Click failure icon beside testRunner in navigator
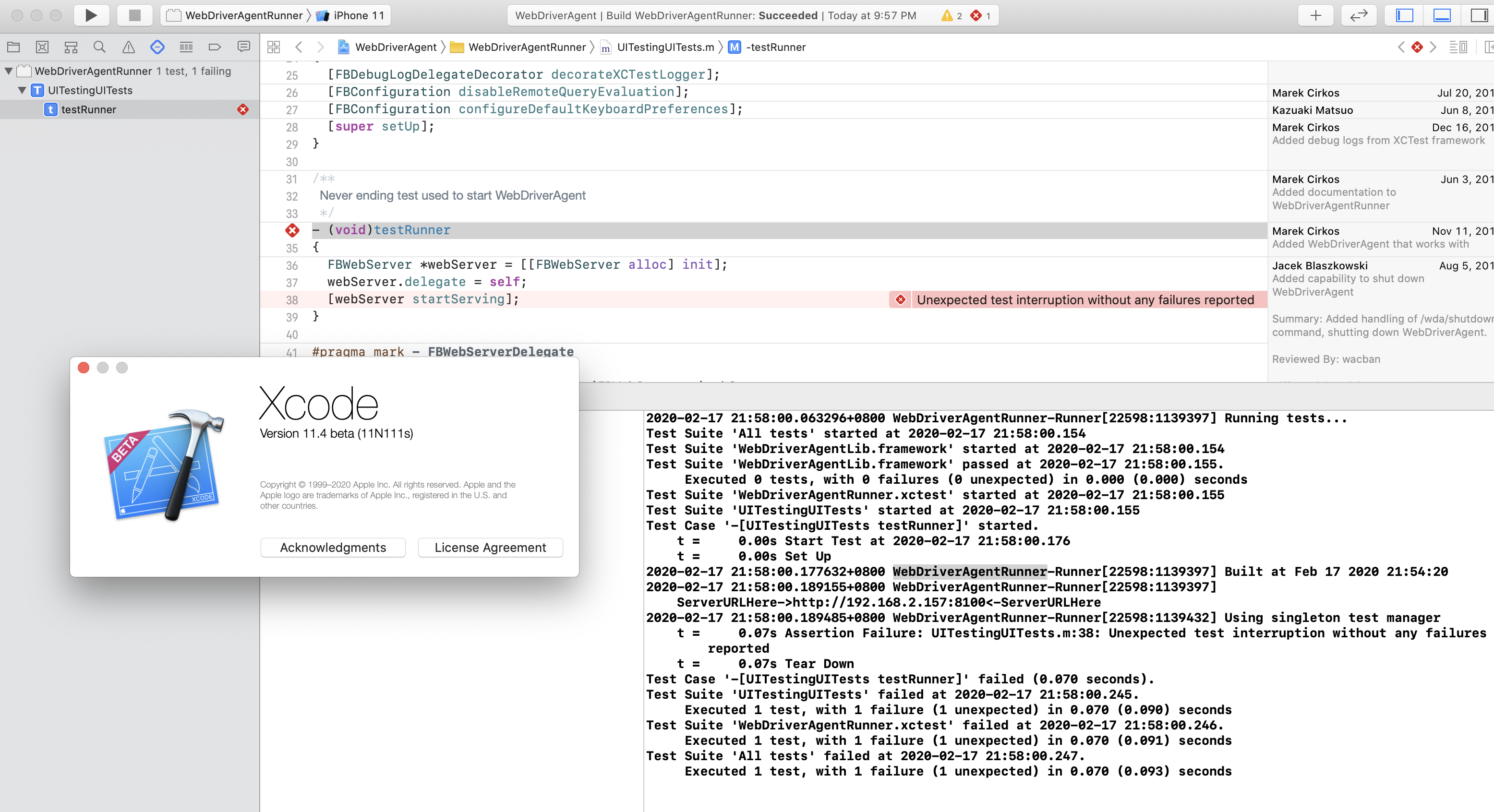Viewport: 1494px width, 812px height. pos(243,109)
